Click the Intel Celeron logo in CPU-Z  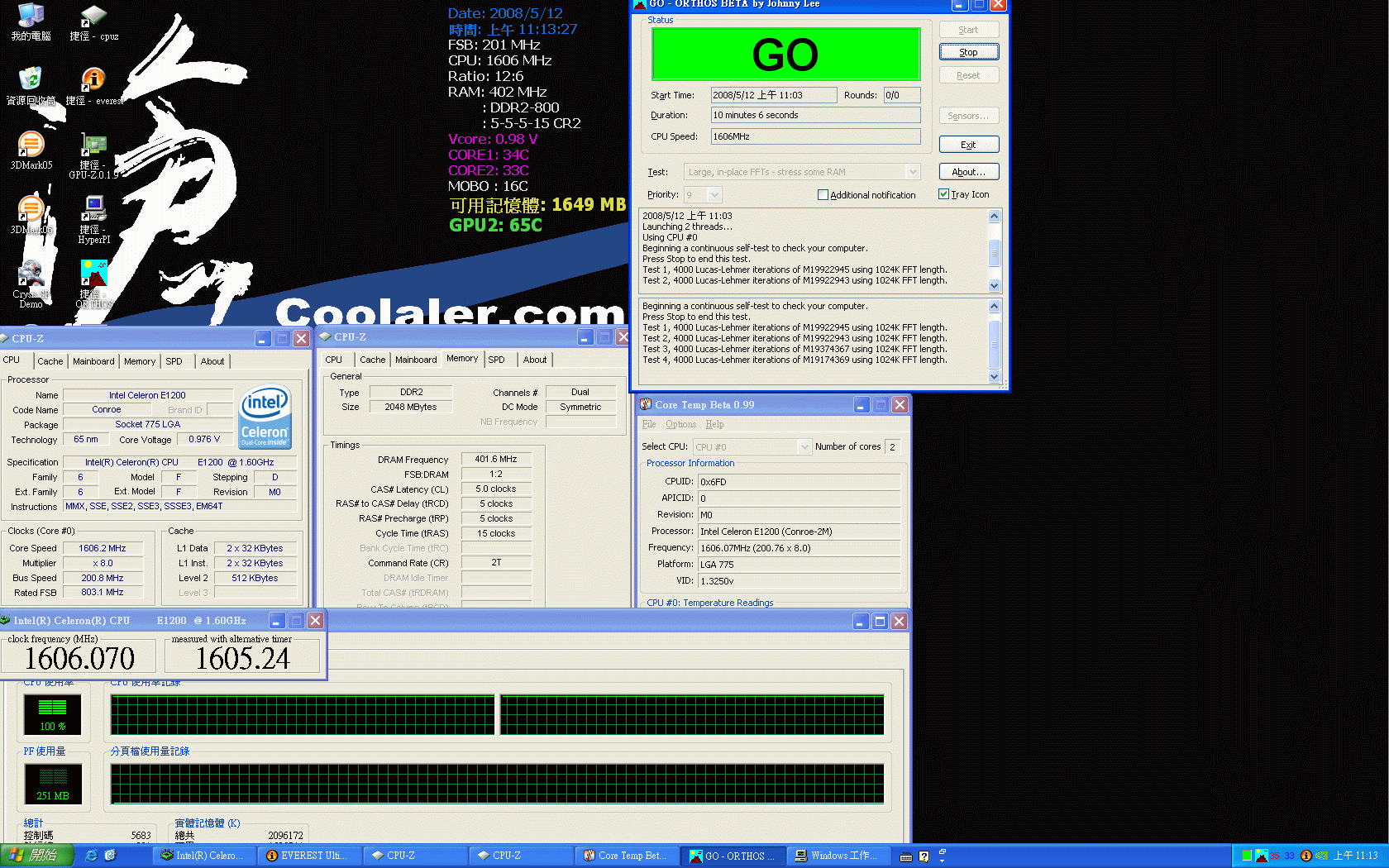tap(265, 417)
